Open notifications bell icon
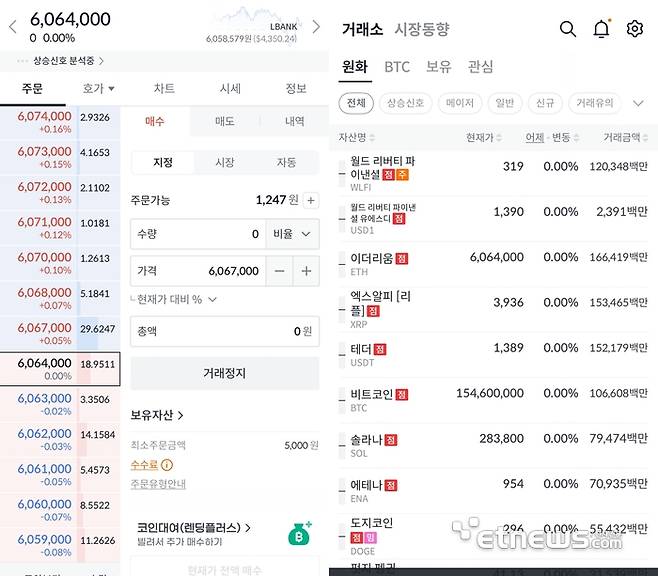The width and height of the screenshot is (658, 576). (x=601, y=29)
